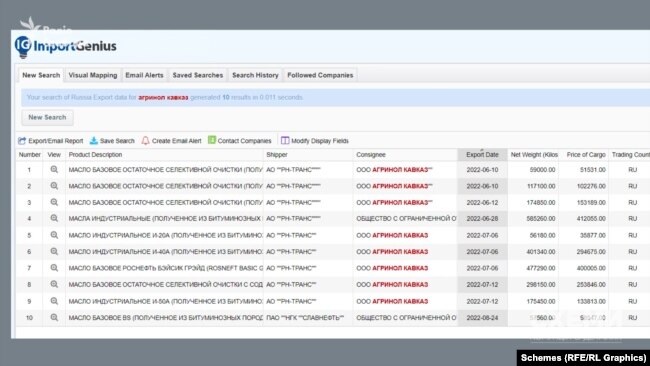Image resolution: width=650 pixels, height=366 pixels.
Task: Click export date 2022-08-24 cell
Action: point(482,318)
